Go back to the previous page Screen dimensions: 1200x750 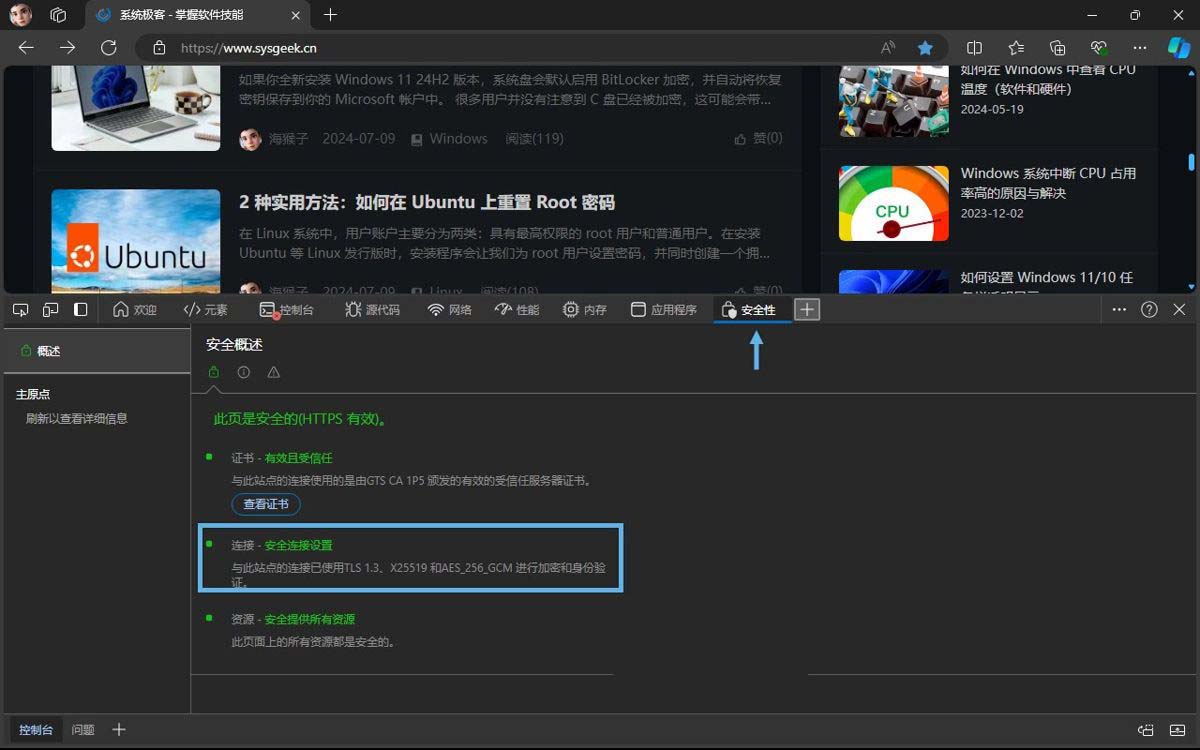click(26, 48)
